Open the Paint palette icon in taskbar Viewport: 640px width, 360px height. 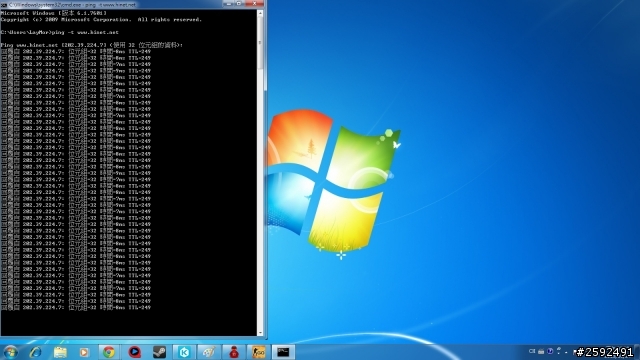click(x=209, y=352)
